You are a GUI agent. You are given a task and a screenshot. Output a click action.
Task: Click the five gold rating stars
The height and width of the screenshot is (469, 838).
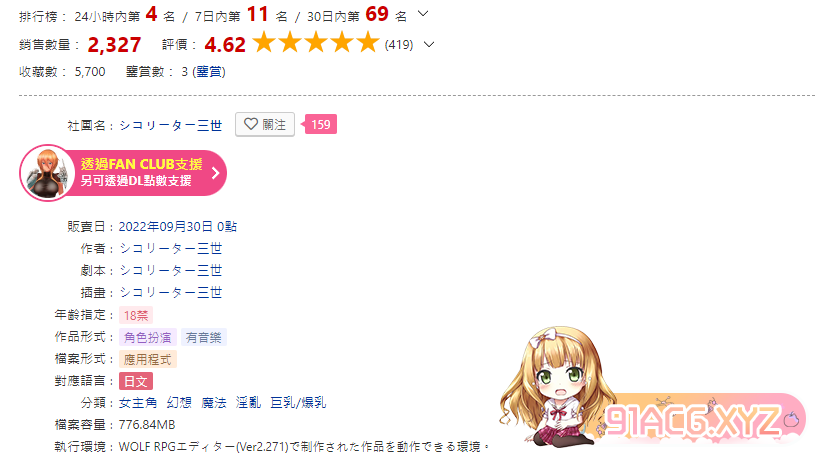[315, 43]
